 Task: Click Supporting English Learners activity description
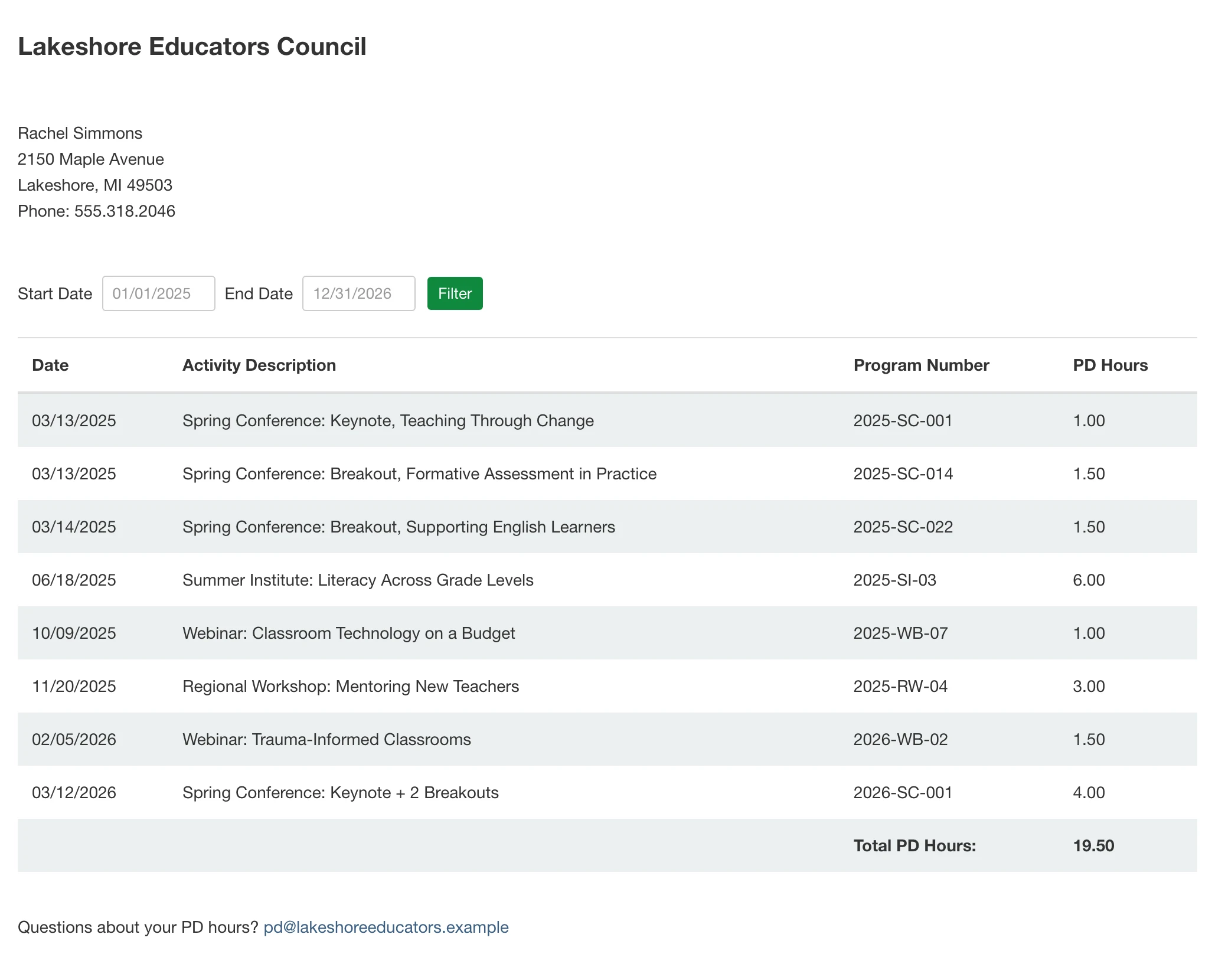click(399, 527)
